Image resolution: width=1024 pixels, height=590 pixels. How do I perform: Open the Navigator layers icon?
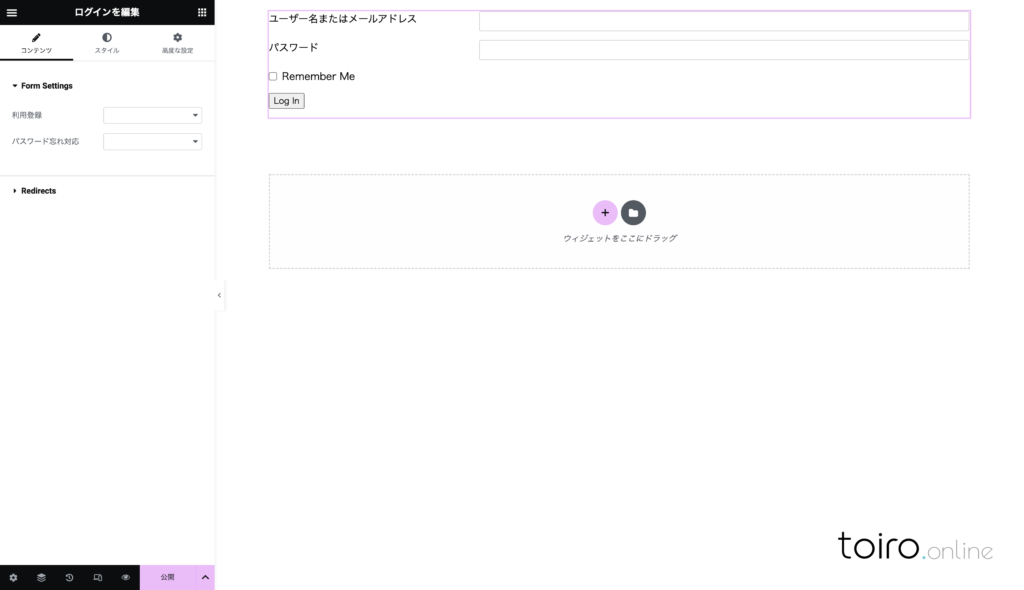point(41,577)
